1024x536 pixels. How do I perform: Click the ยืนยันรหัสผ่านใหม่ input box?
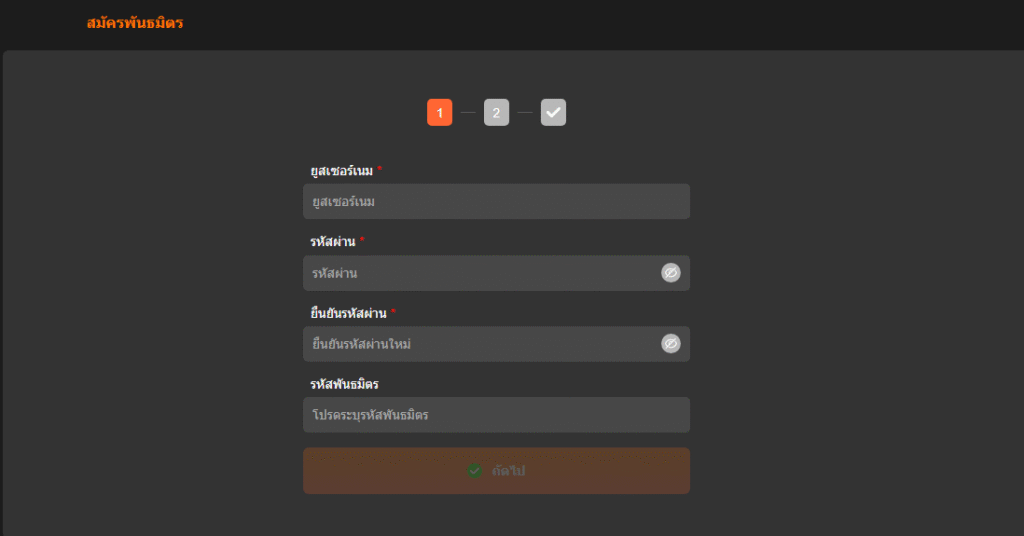click(480, 344)
